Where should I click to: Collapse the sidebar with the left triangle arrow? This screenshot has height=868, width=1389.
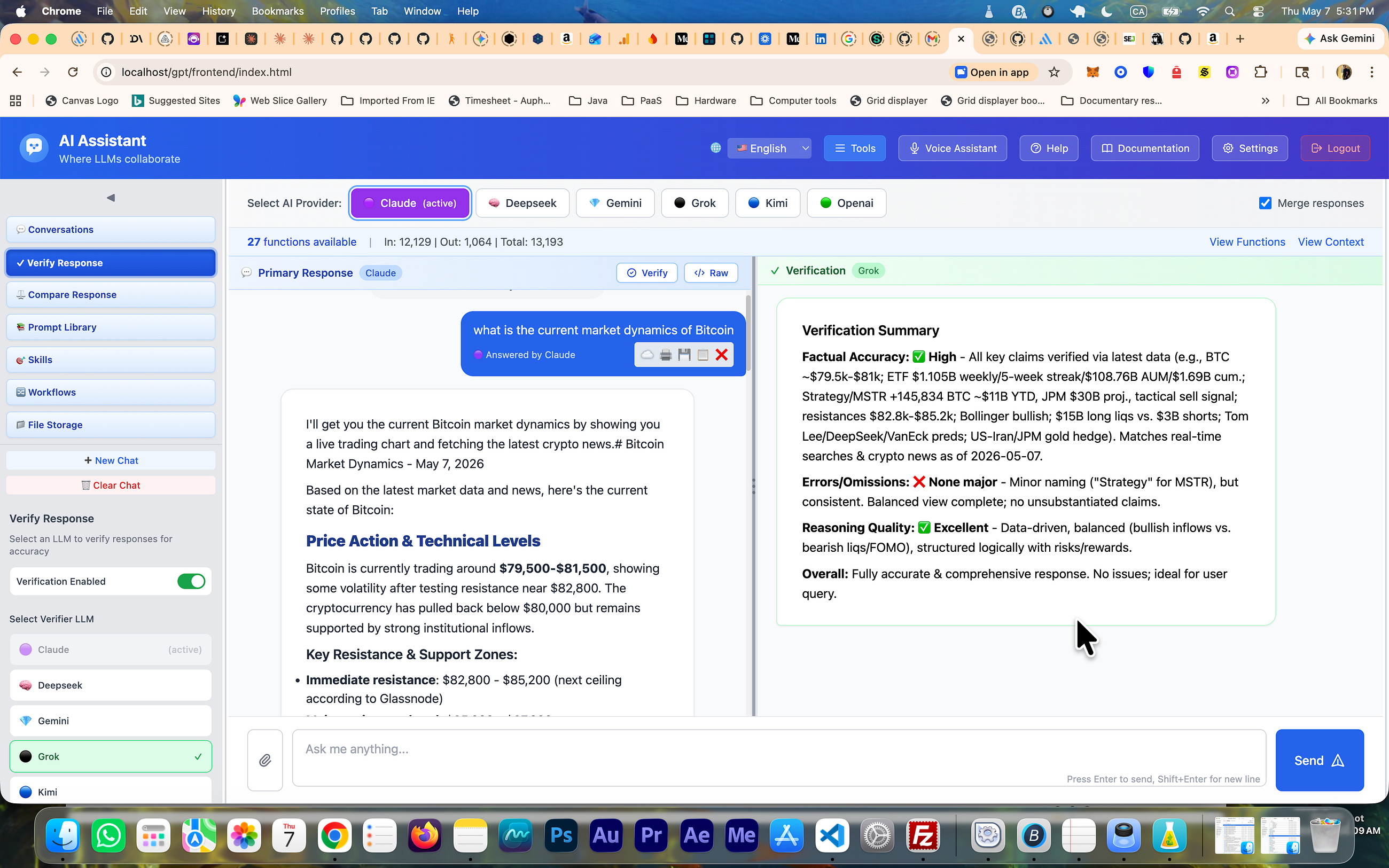pyautogui.click(x=111, y=198)
